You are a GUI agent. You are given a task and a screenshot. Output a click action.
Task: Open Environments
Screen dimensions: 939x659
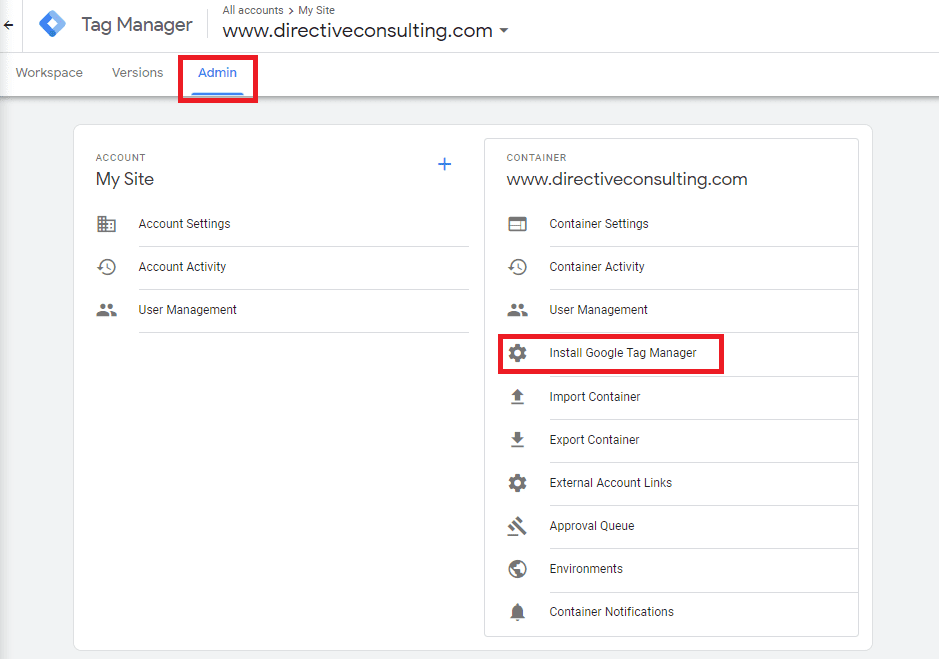(586, 569)
